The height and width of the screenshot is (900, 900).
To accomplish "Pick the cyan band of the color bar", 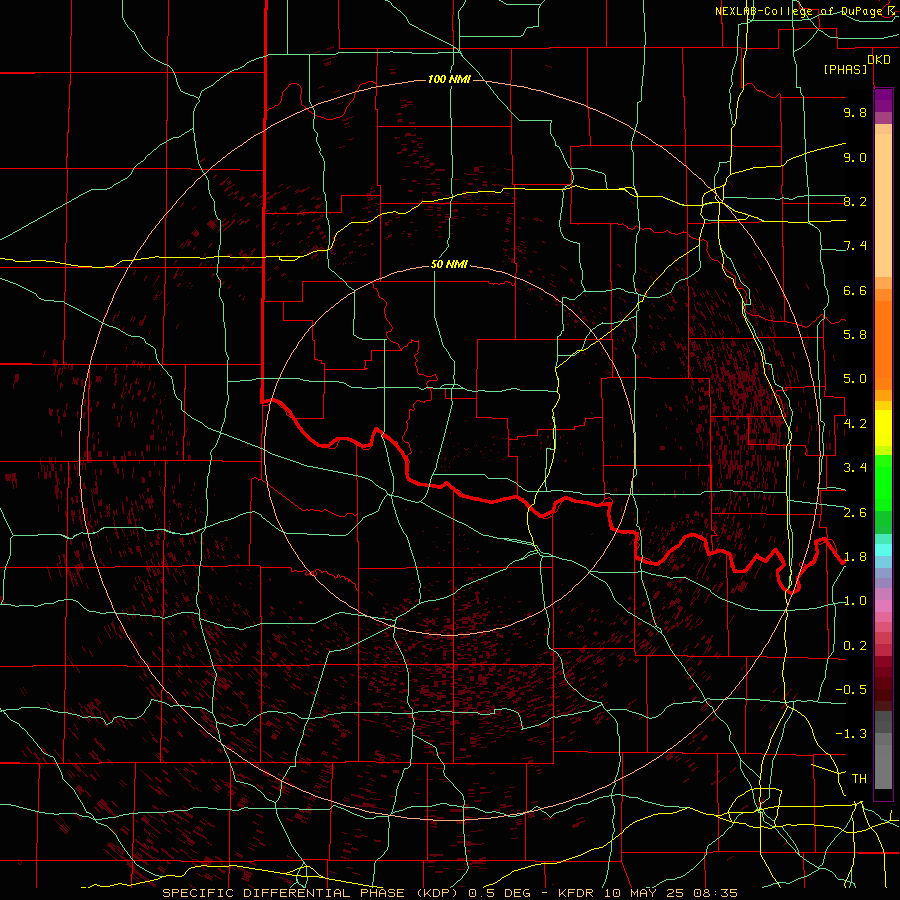I will [x=883, y=550].
